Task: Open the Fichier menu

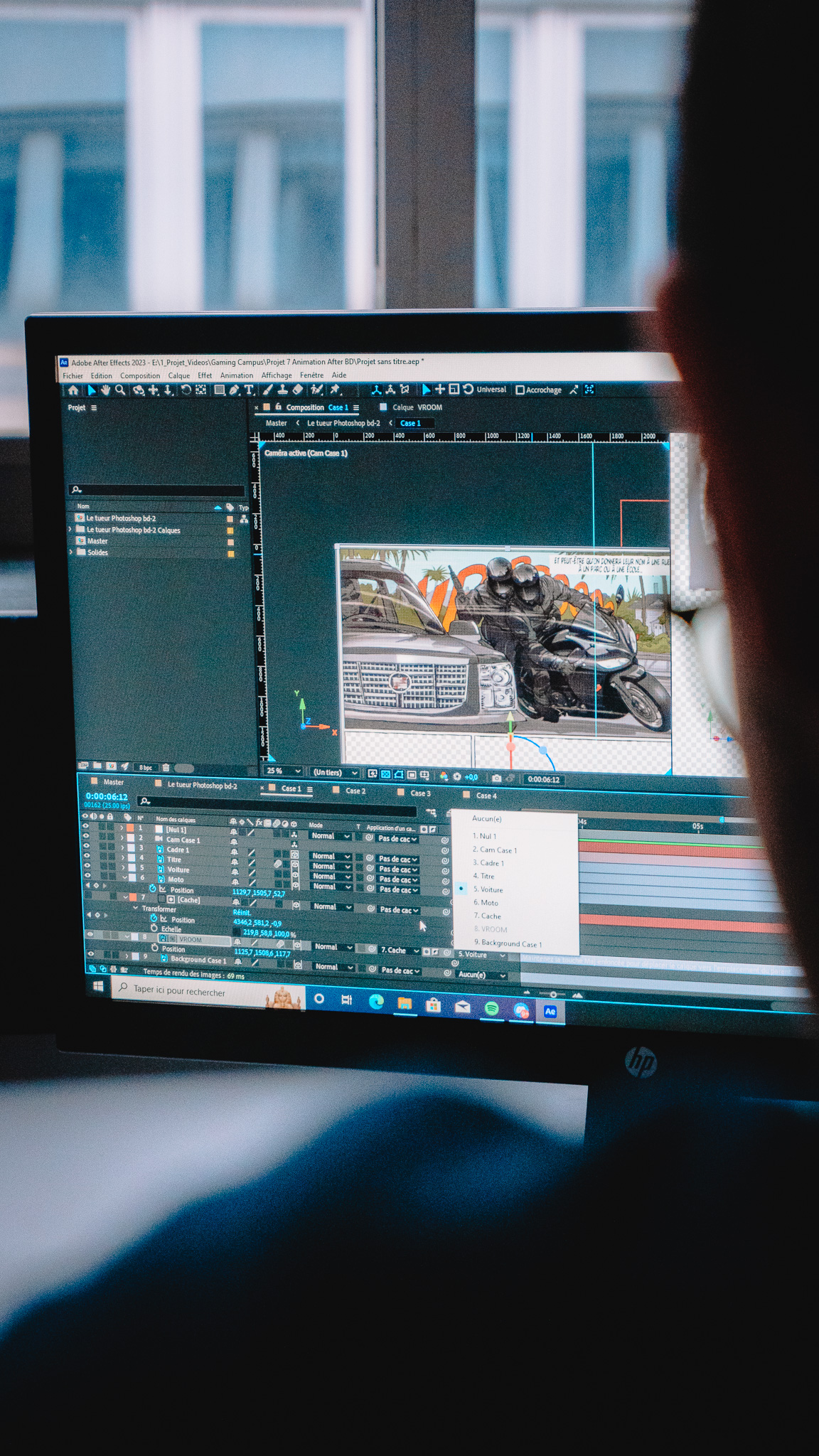Action: [x=73, y=375]
